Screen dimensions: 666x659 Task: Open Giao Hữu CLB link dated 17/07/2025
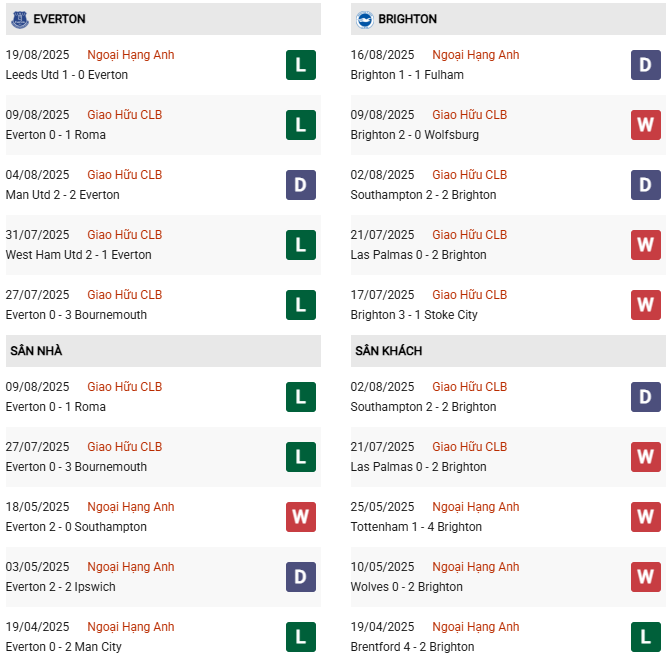[469, 295]
